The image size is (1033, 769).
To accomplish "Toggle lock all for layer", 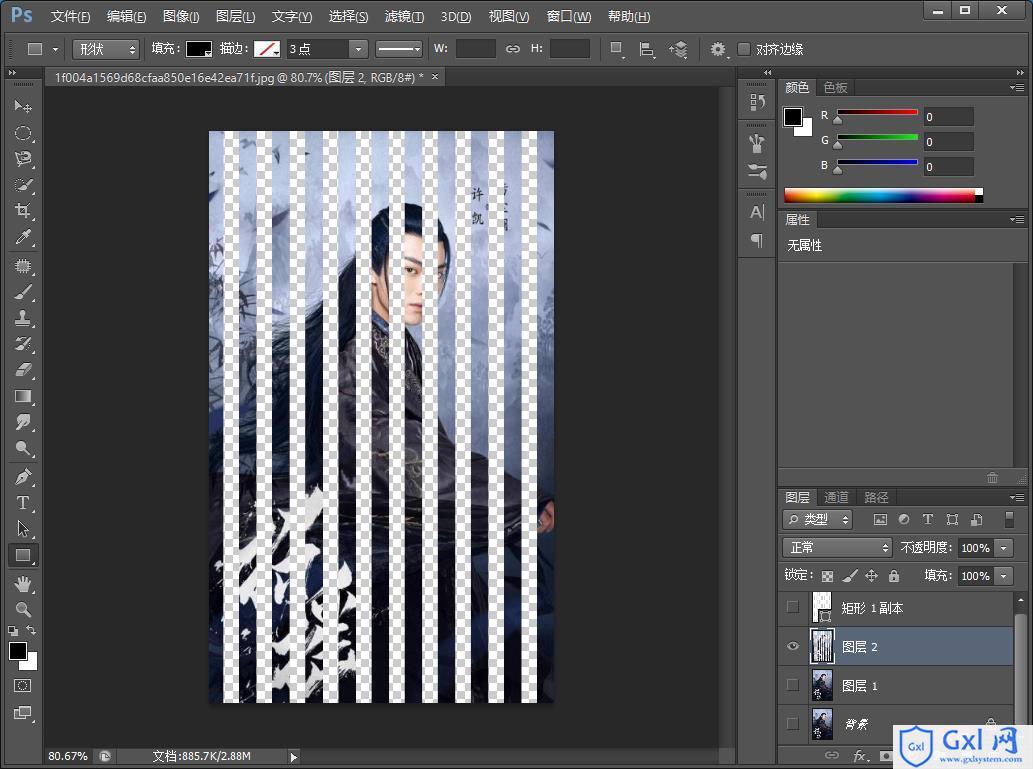I will [893, 576].
